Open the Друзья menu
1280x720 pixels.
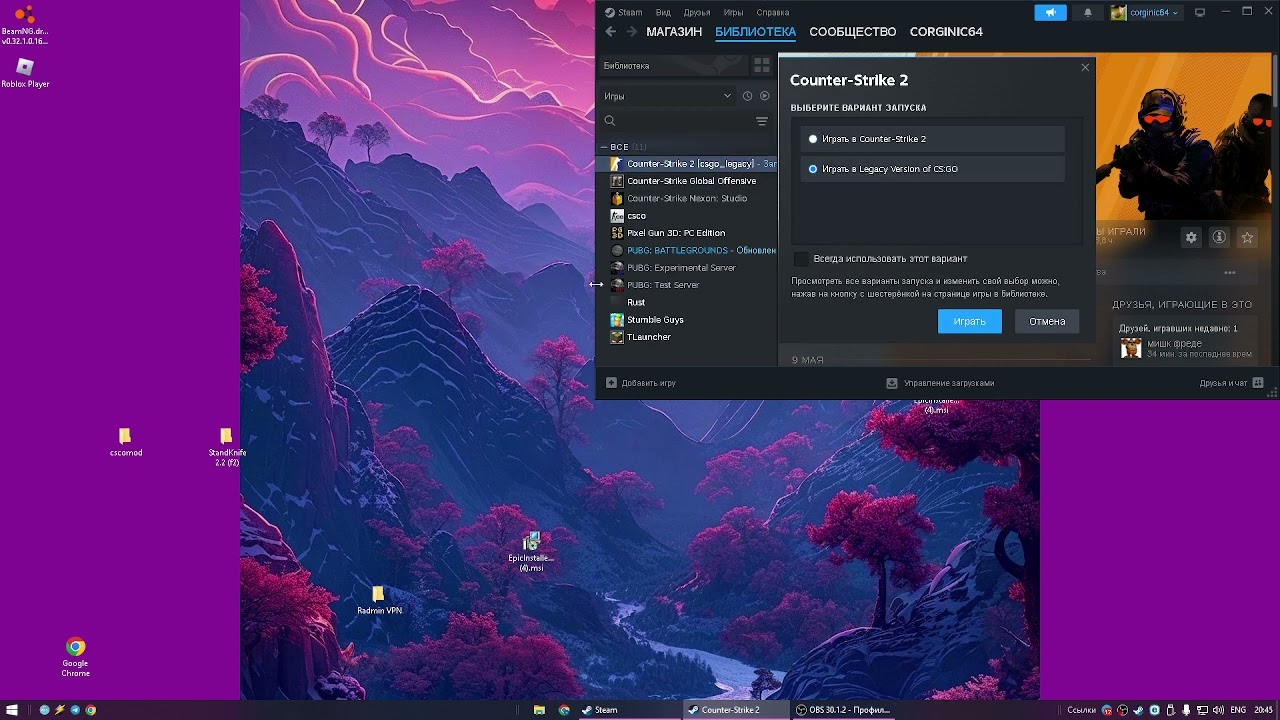[x=697, y=12]
